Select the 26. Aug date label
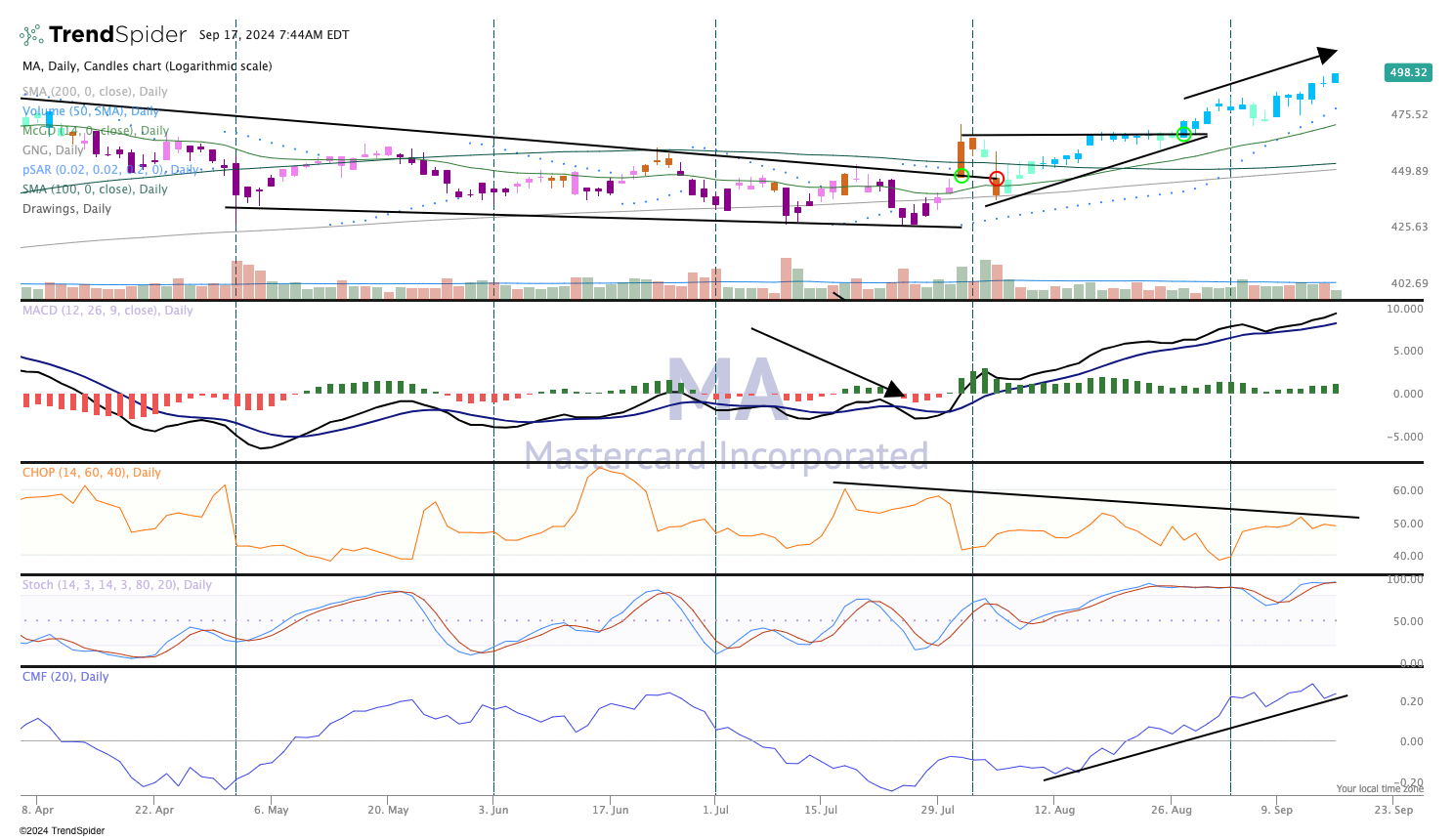The height and width of the screenshot is (840, 1453). point(1171,810)
